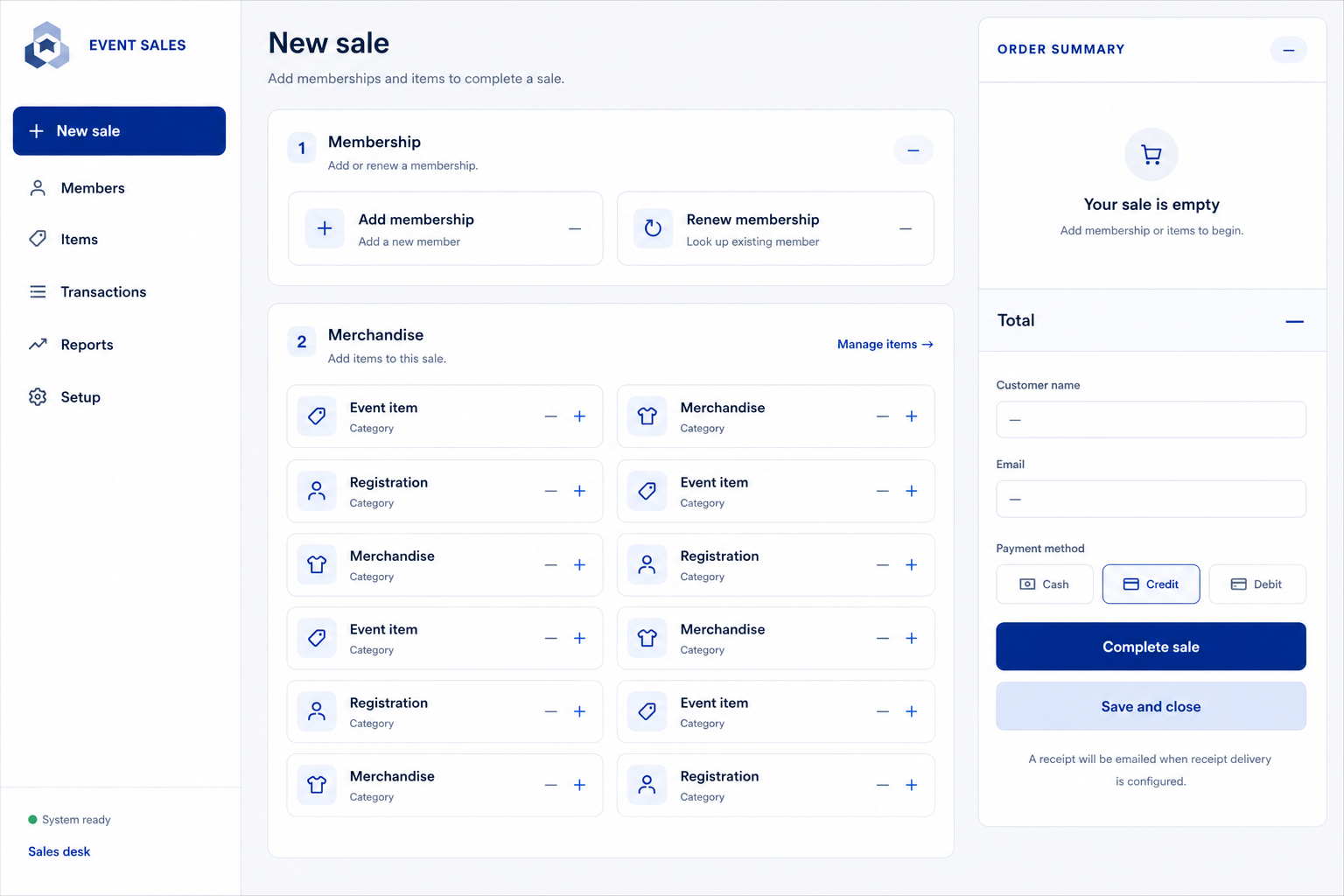Open Reports via its trend-line icon
Screen dimensions: 1344x896
click(38, 344)
